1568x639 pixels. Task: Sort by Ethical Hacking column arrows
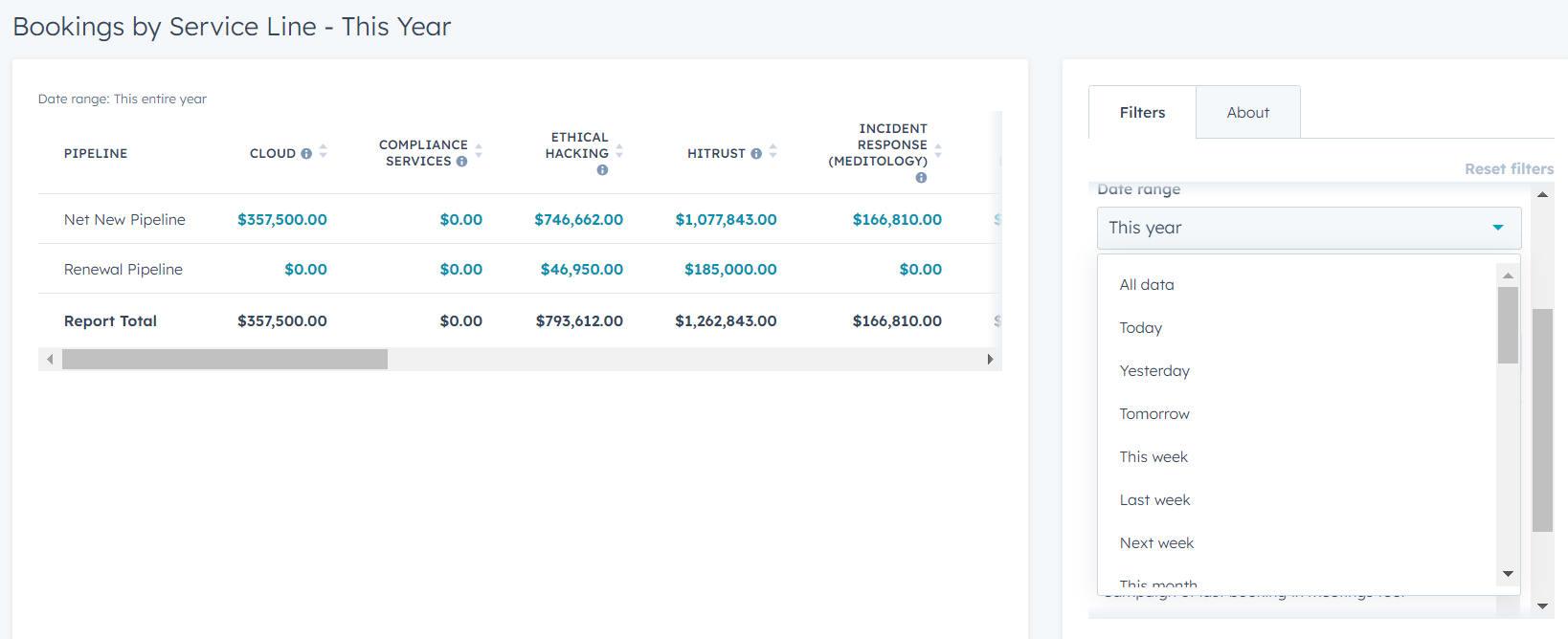point(619,151)
